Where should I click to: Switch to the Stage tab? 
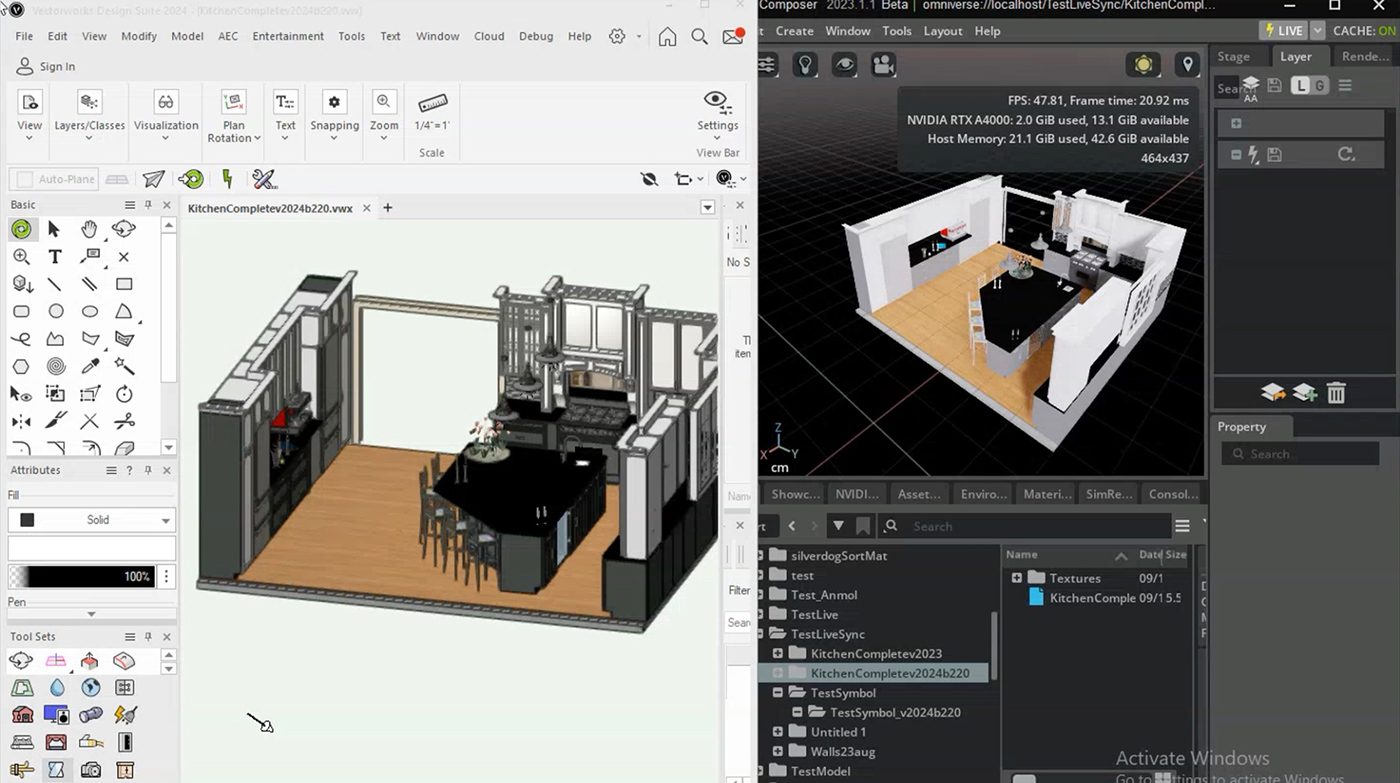pos(1233,57)
